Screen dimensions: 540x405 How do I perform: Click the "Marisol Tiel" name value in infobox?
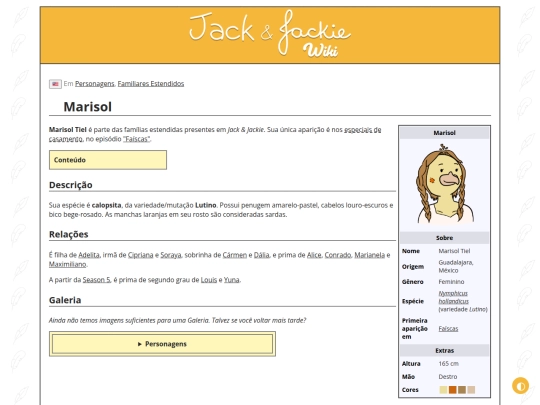click(x=454, y=251)
